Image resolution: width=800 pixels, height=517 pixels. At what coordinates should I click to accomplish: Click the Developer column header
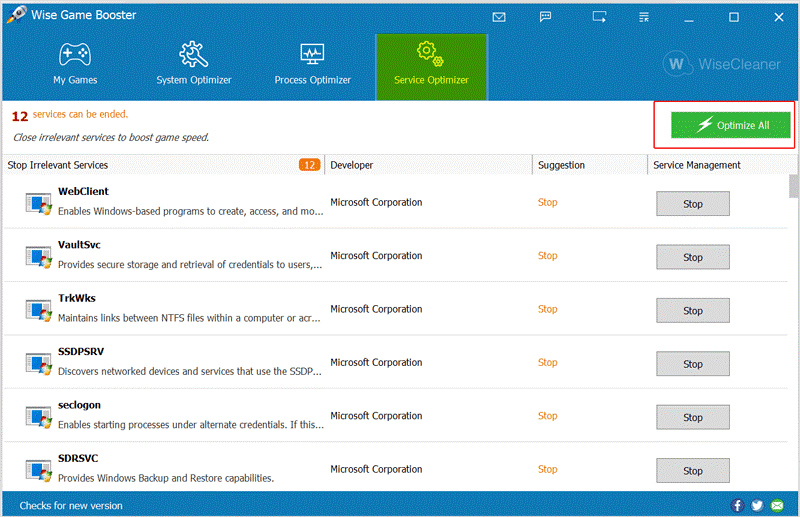point(429,165)
